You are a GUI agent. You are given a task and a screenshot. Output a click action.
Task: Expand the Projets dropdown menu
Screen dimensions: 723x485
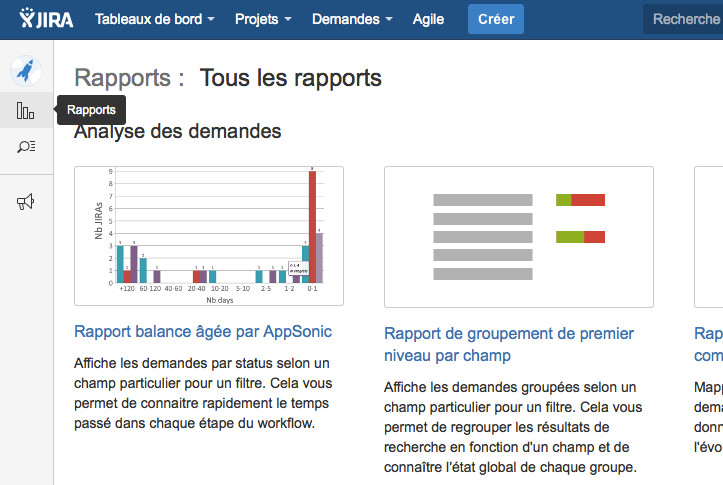click(263, 19)
